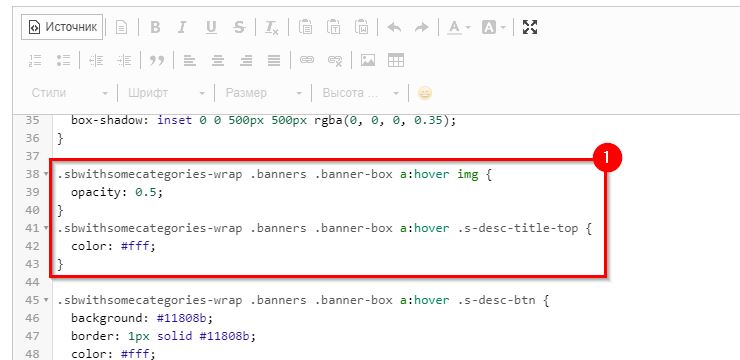
Task: Toggle Bold formatting icon
Action: (x=155, y=27)
